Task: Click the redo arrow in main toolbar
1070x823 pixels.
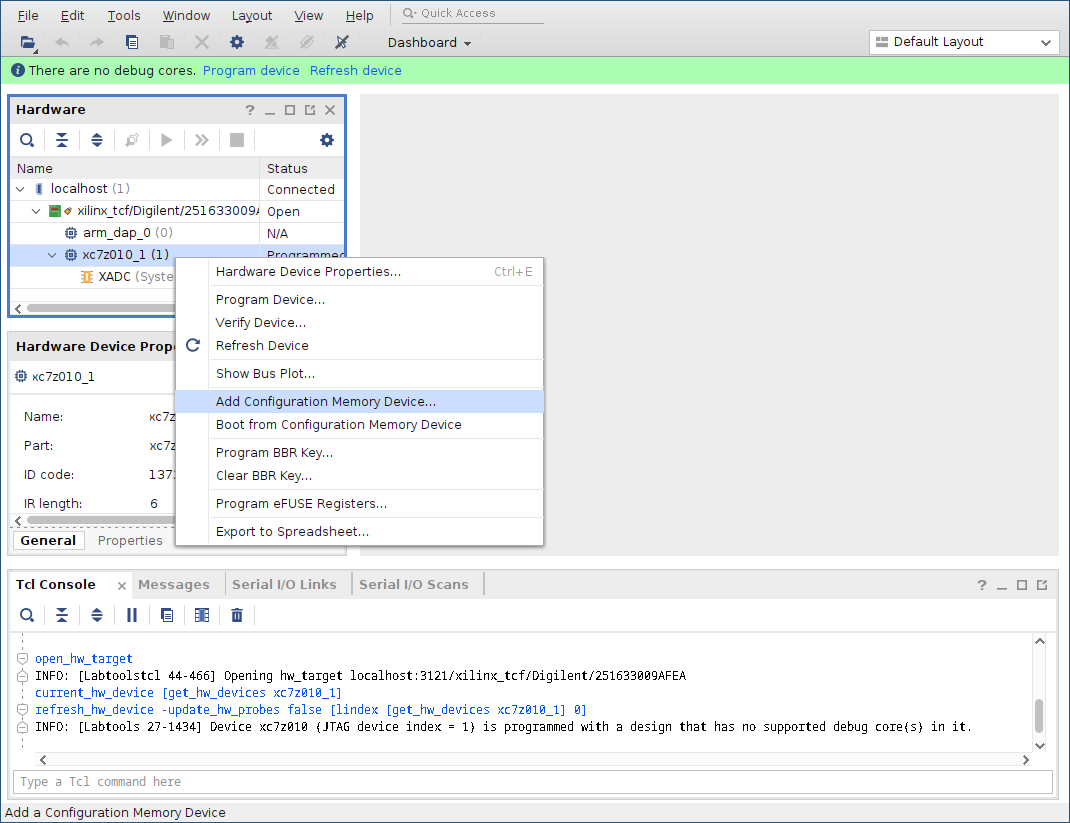Action: [97, 42]
